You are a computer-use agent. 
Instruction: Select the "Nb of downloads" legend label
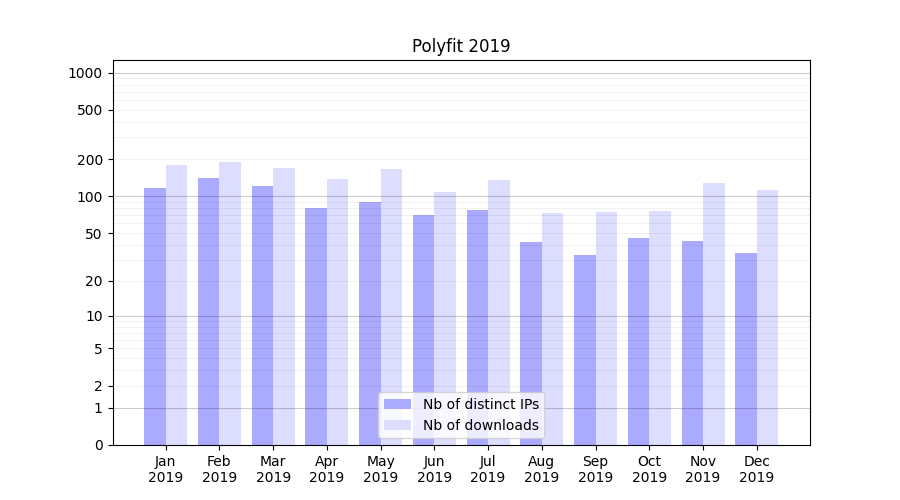tap(480, 425)
